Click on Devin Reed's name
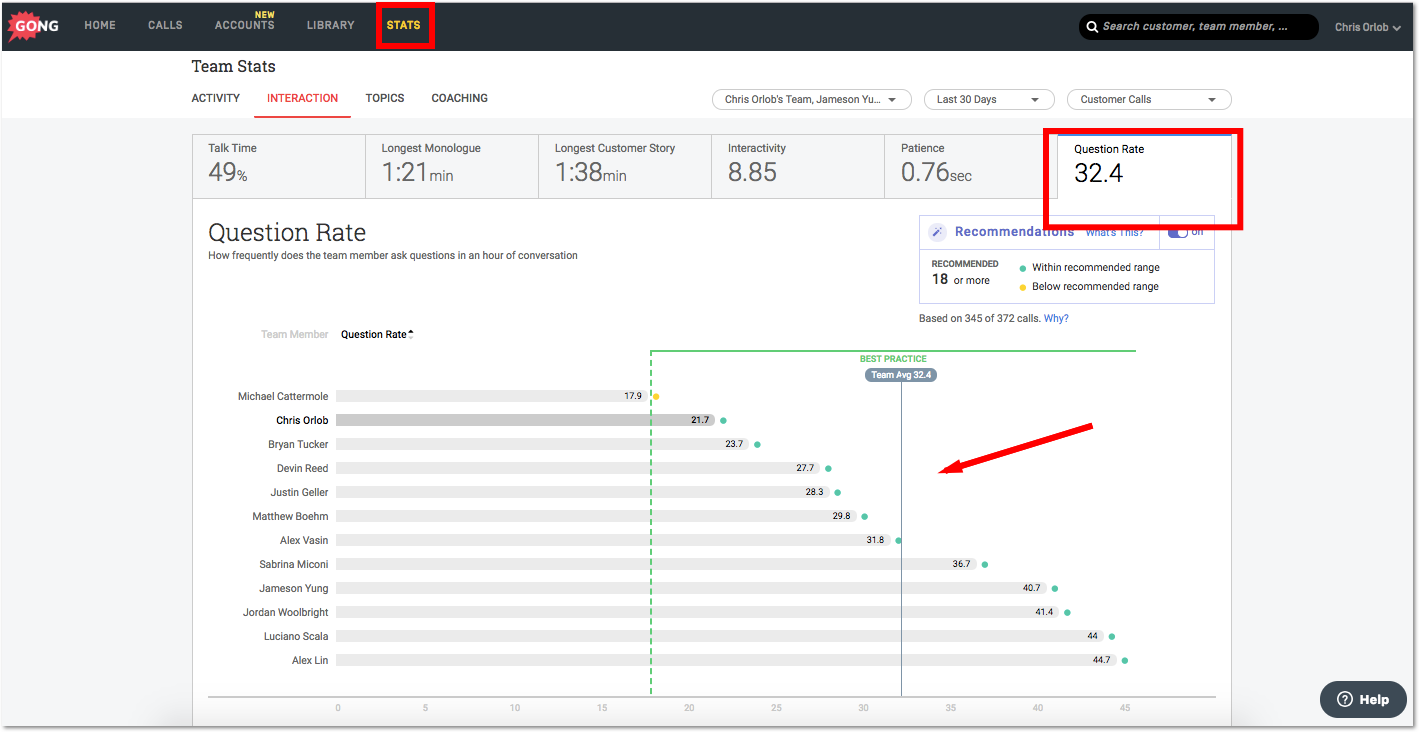1419x732 pixels. (302, 468)
